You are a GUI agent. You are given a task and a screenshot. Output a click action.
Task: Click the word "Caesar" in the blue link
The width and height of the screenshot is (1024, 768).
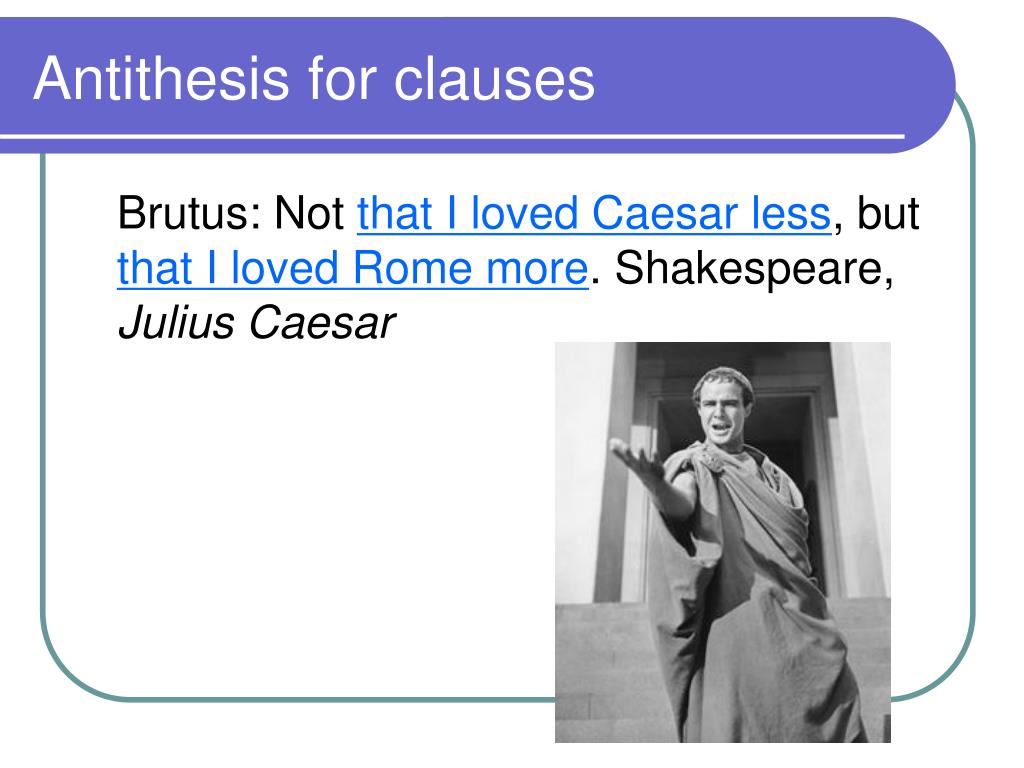tap(665, 213)
